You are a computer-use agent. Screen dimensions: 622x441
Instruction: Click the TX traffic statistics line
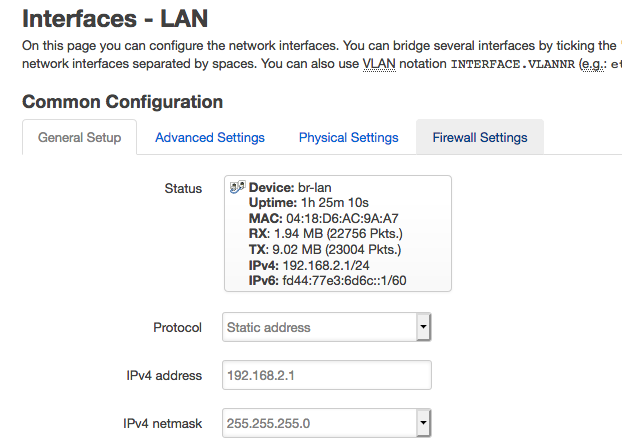click(x=325, y=249)
